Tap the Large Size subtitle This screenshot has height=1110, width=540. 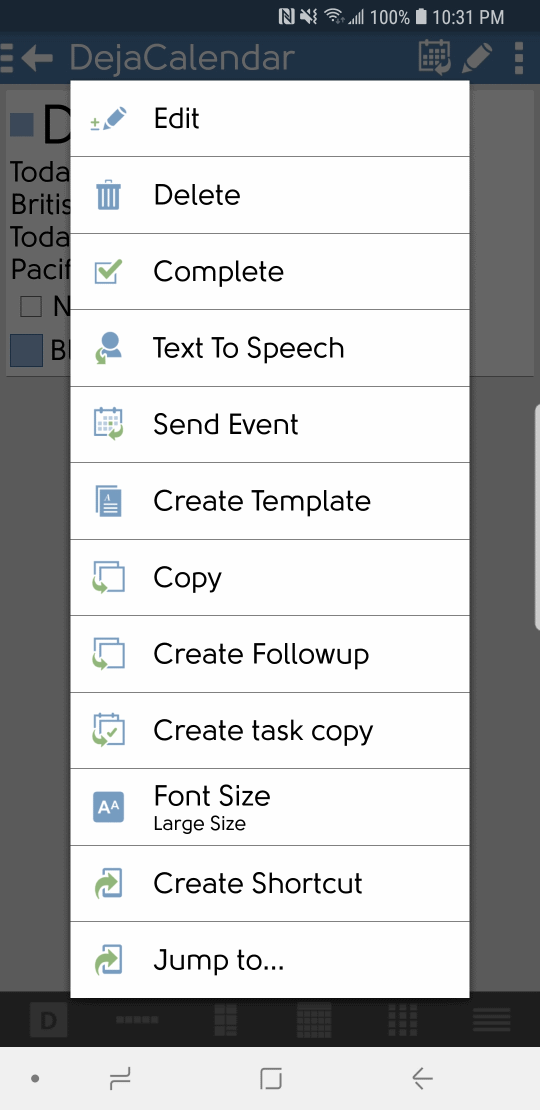200,824
